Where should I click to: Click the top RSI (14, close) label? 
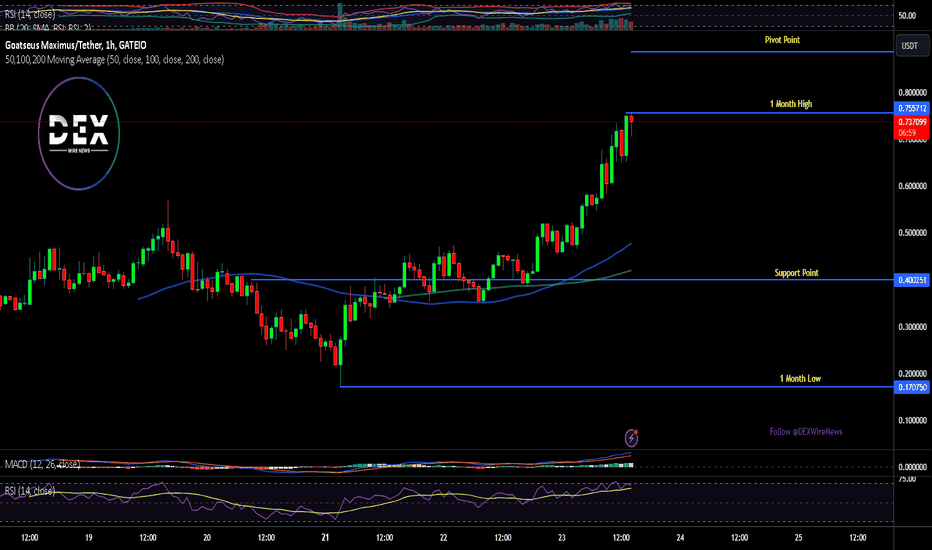click(30, 14)
